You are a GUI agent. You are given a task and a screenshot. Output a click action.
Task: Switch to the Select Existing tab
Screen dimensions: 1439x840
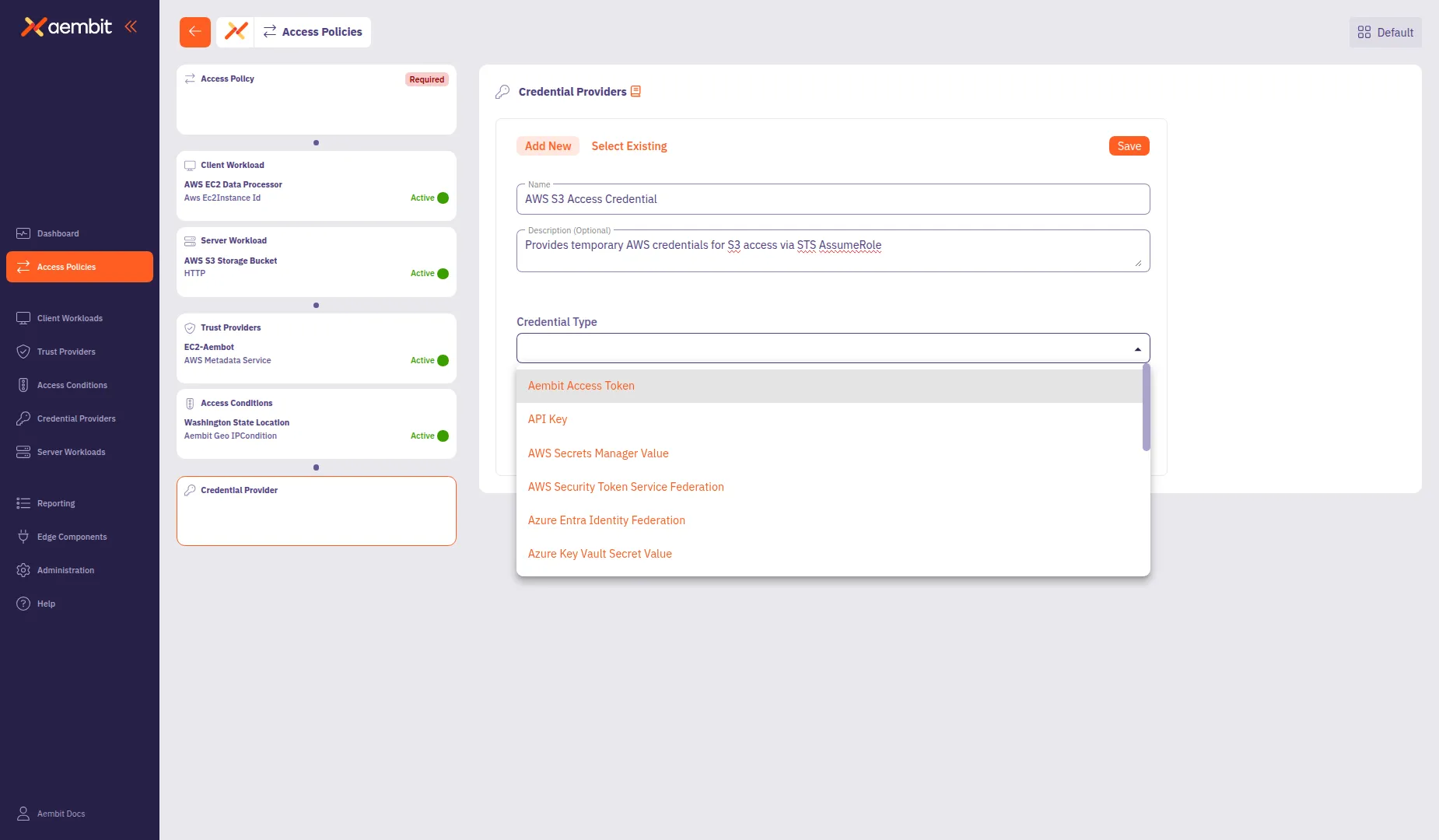coord(628,145)
